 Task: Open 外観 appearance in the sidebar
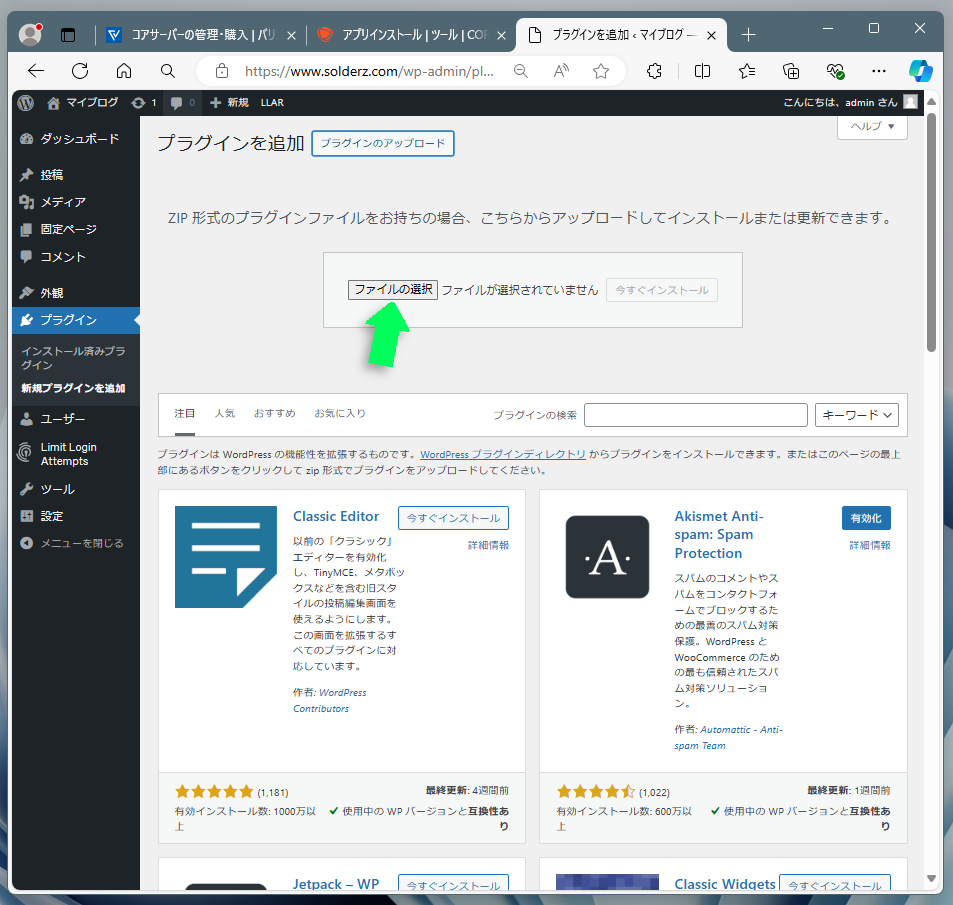coord(76,293)
